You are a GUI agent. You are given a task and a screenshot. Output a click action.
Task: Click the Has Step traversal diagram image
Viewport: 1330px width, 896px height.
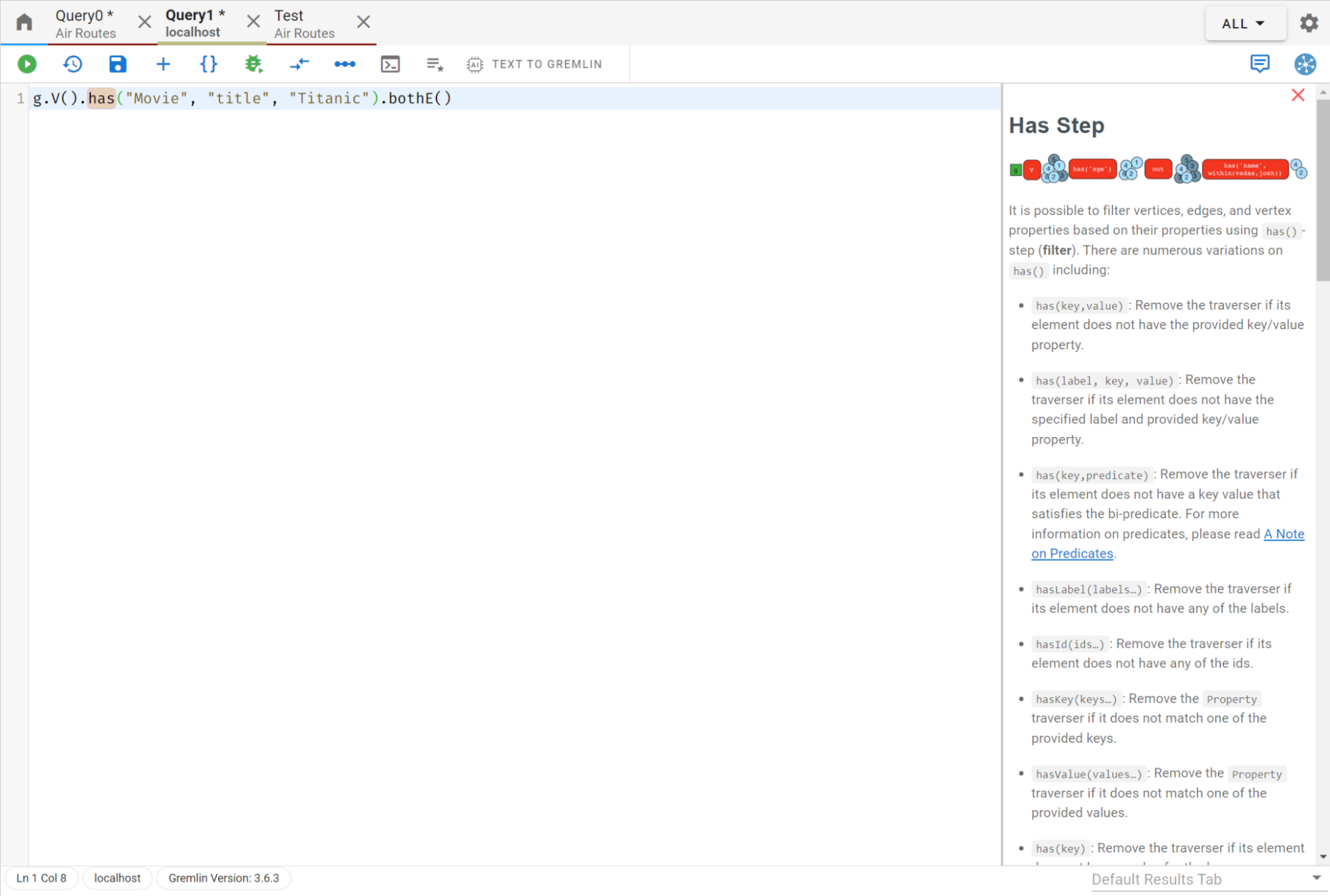(1158, 169)
